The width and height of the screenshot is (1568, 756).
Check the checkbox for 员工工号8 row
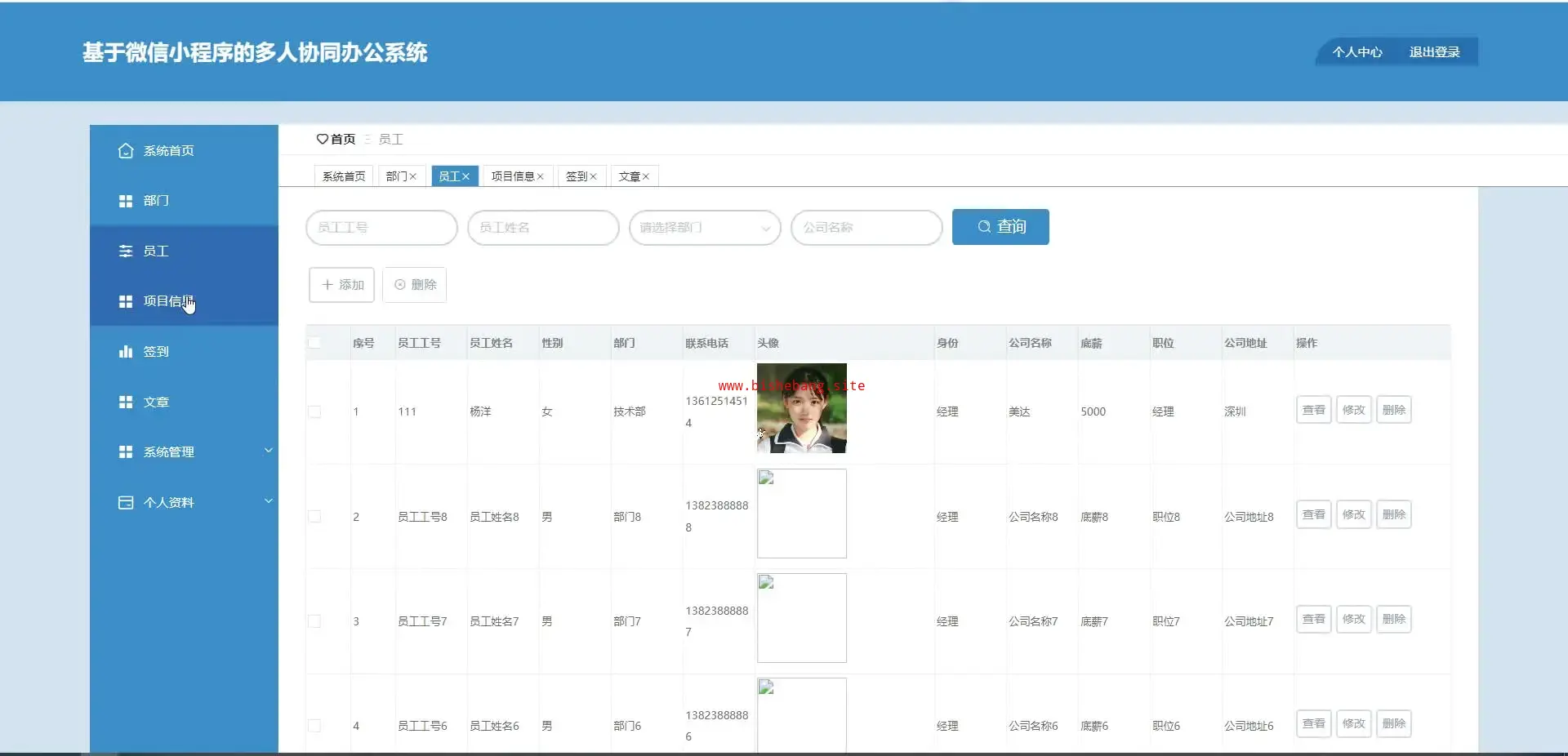[x=314, y=517]
